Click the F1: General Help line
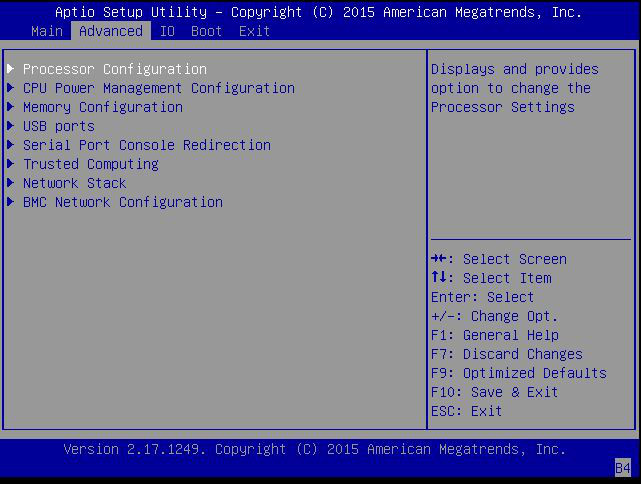The image size is (641, 484). (x=495, y=335)
